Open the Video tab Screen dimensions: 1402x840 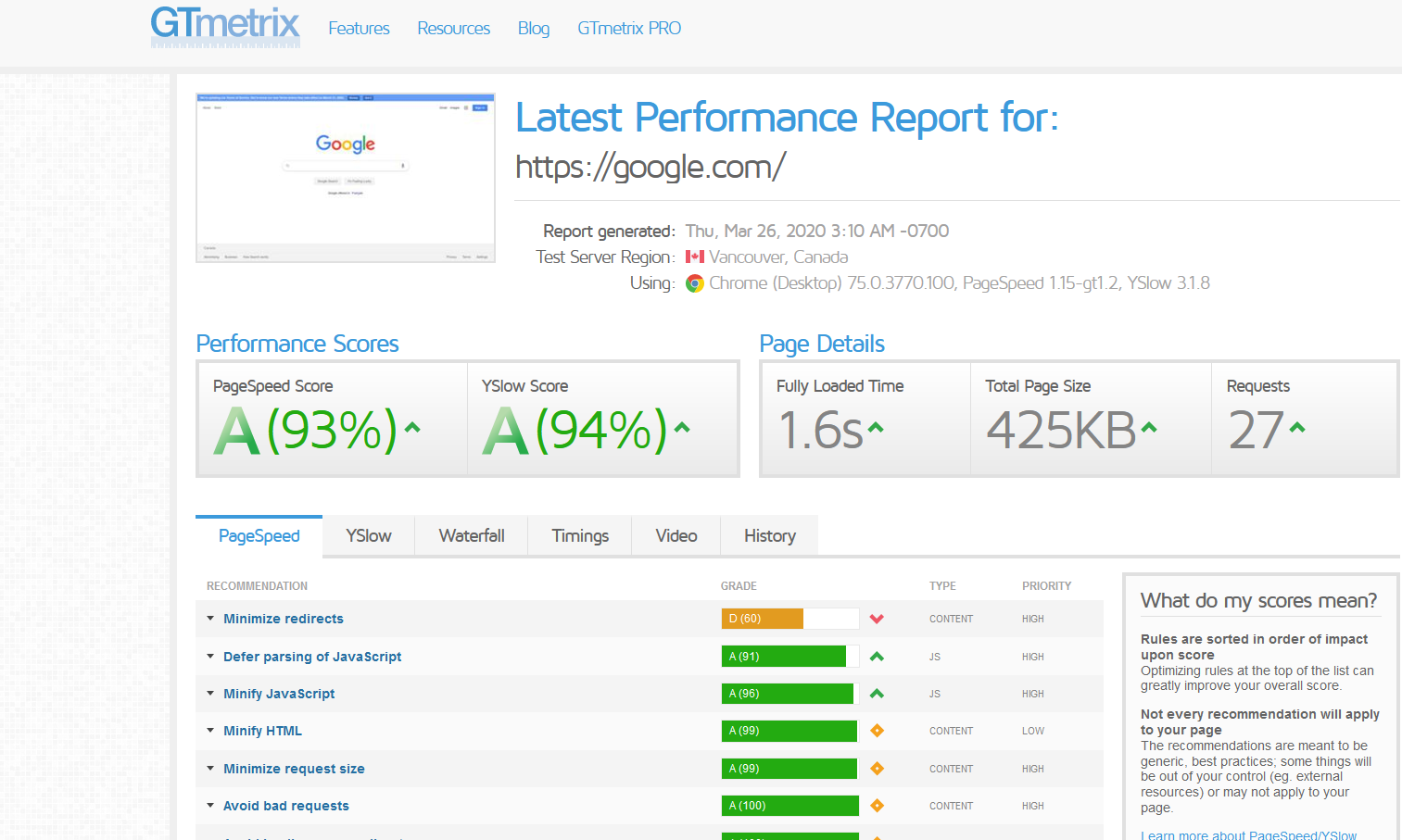[x=676, y=536]
